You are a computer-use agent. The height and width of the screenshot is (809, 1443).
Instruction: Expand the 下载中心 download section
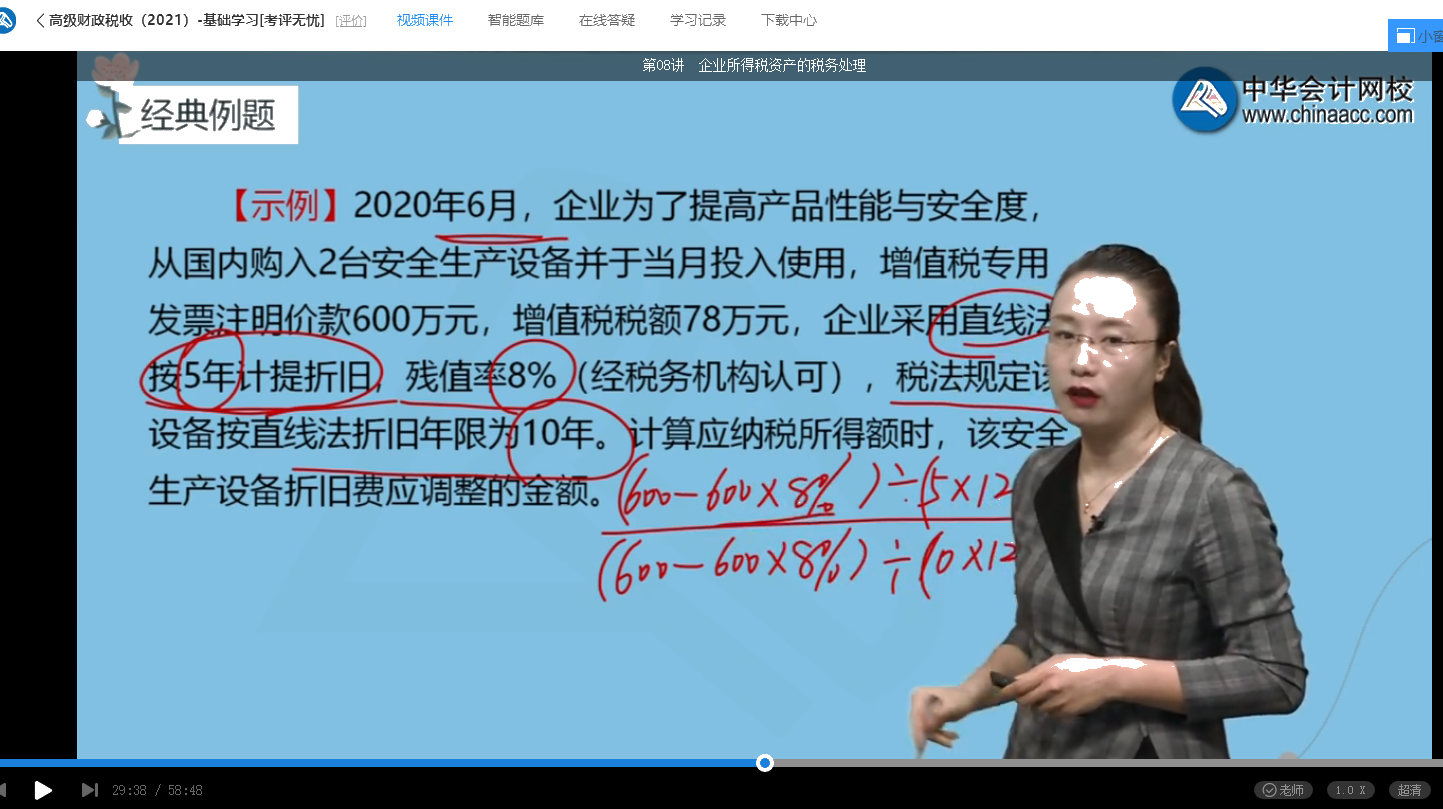(x=789, y=18)
